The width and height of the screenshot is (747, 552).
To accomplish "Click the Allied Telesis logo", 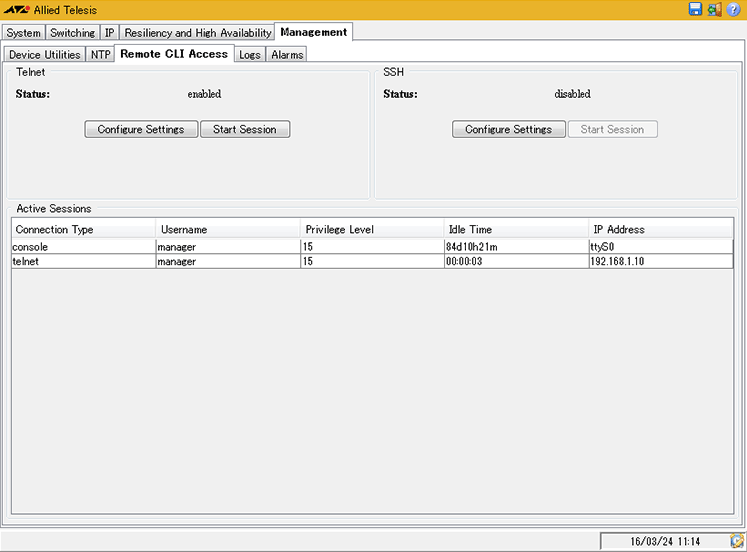I will pos(17,10).
